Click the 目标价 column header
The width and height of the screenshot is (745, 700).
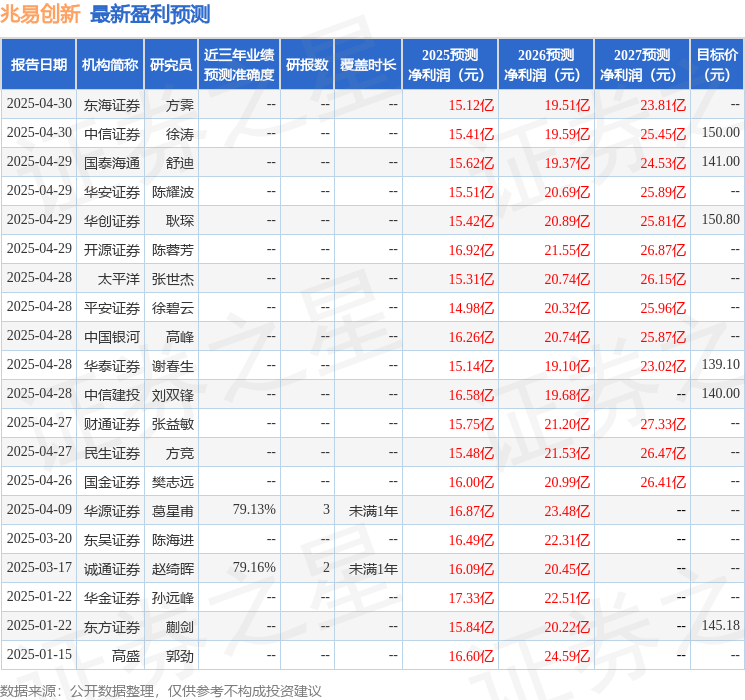717,65
